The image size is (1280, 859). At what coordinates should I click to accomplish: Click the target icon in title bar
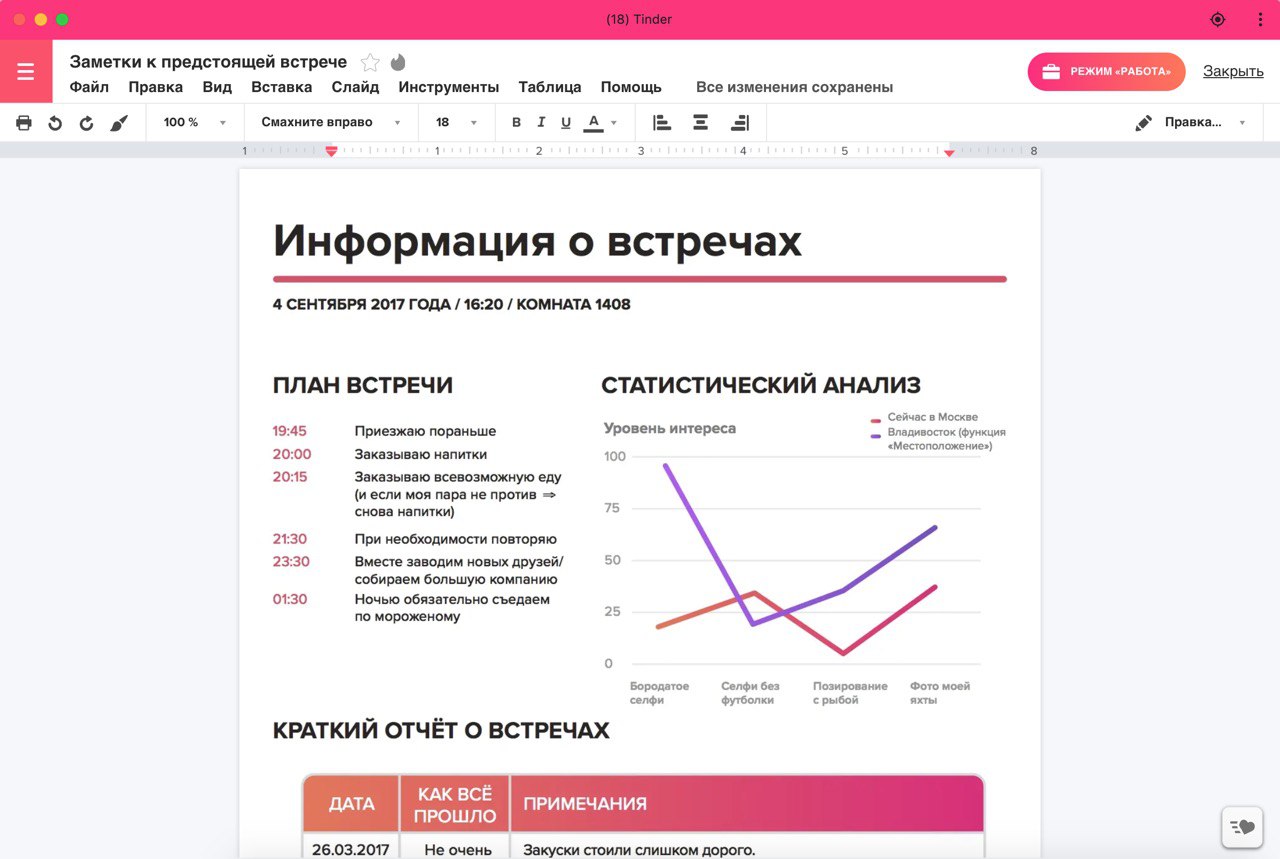[x=1217, y=19]
